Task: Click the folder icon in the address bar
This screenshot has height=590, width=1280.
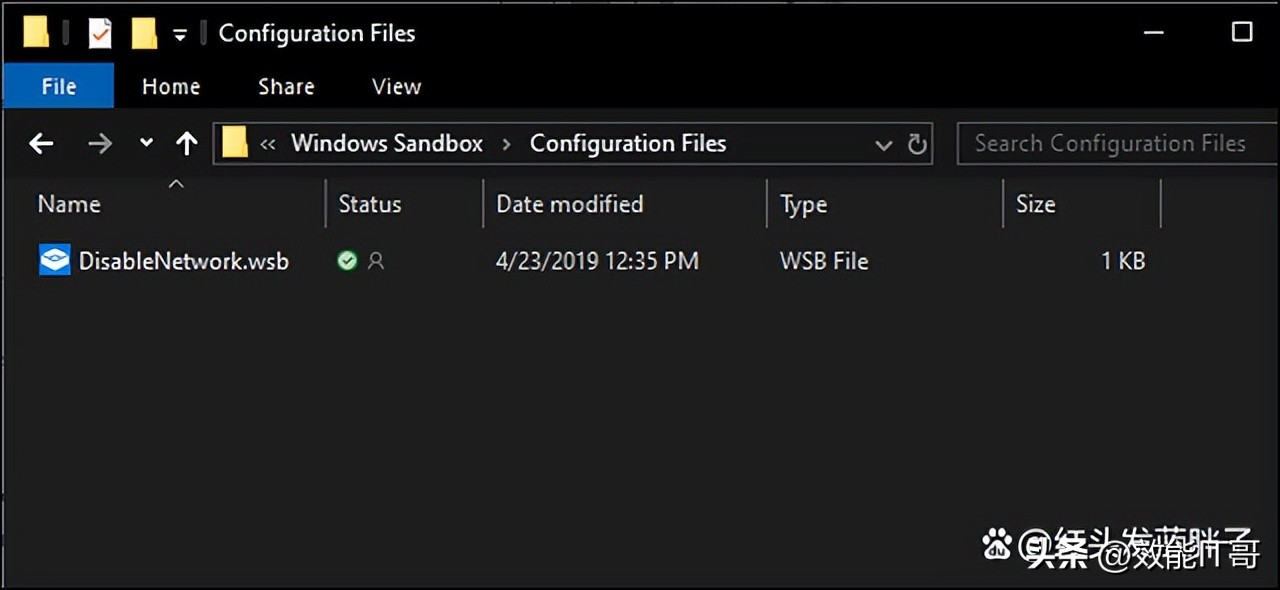Action: (233, 143)
